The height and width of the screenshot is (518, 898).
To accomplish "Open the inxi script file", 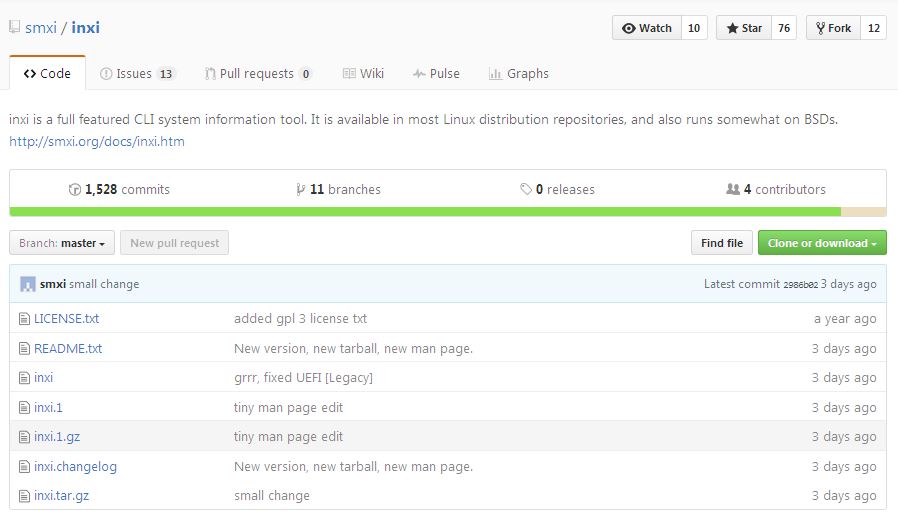I will click(x=44, y=378).
